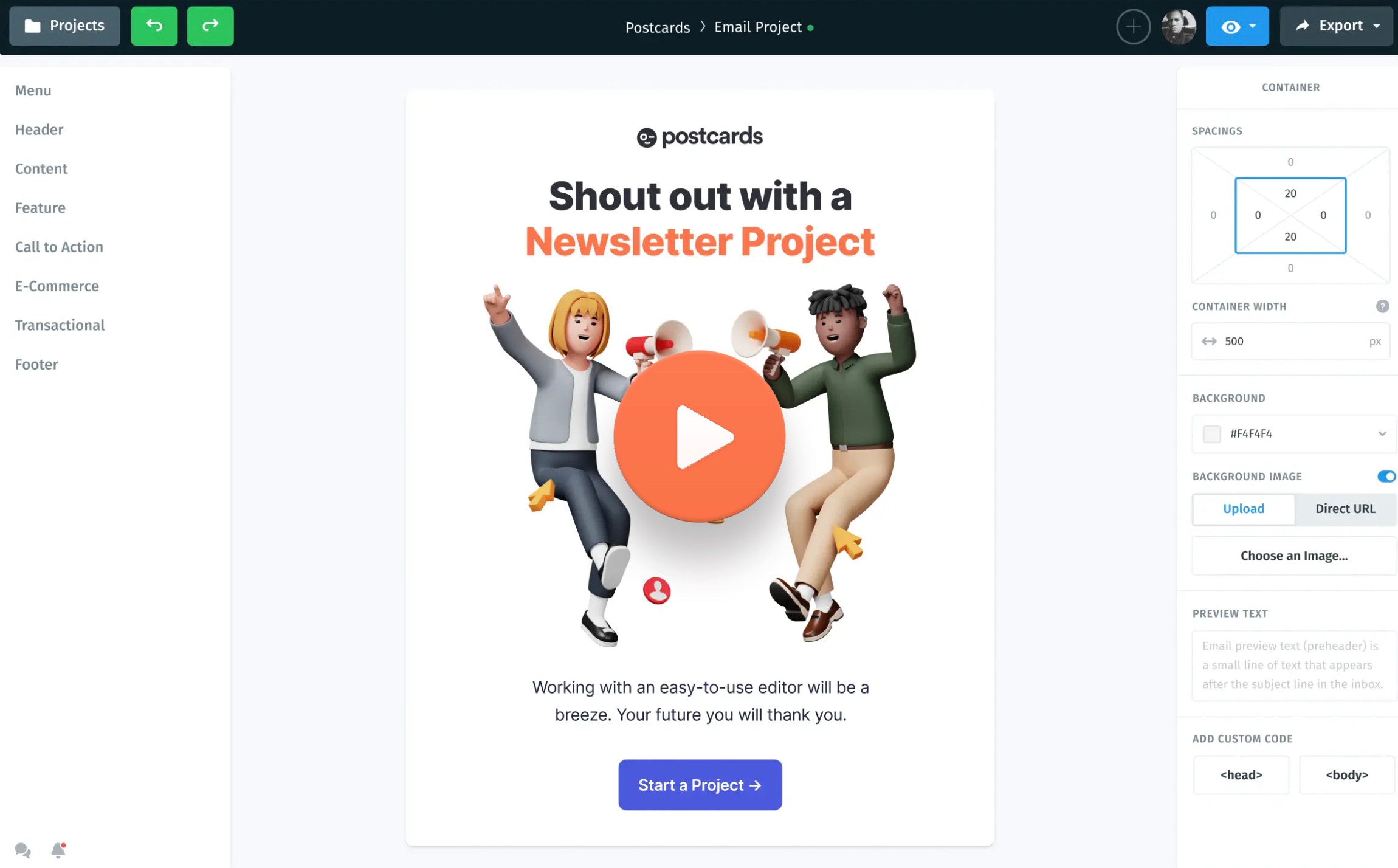Click the undo arrow icon
1398x868 pixels.
pyautogui.click(x=154, y=25)
